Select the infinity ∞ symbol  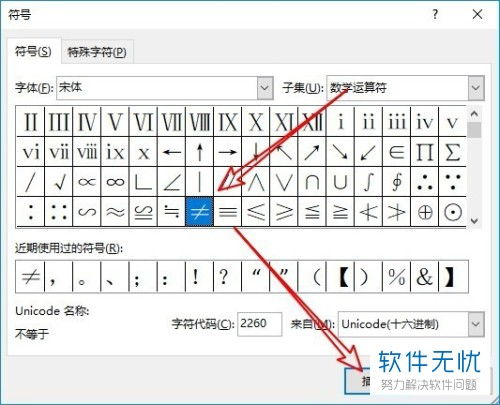pos(115,182)
